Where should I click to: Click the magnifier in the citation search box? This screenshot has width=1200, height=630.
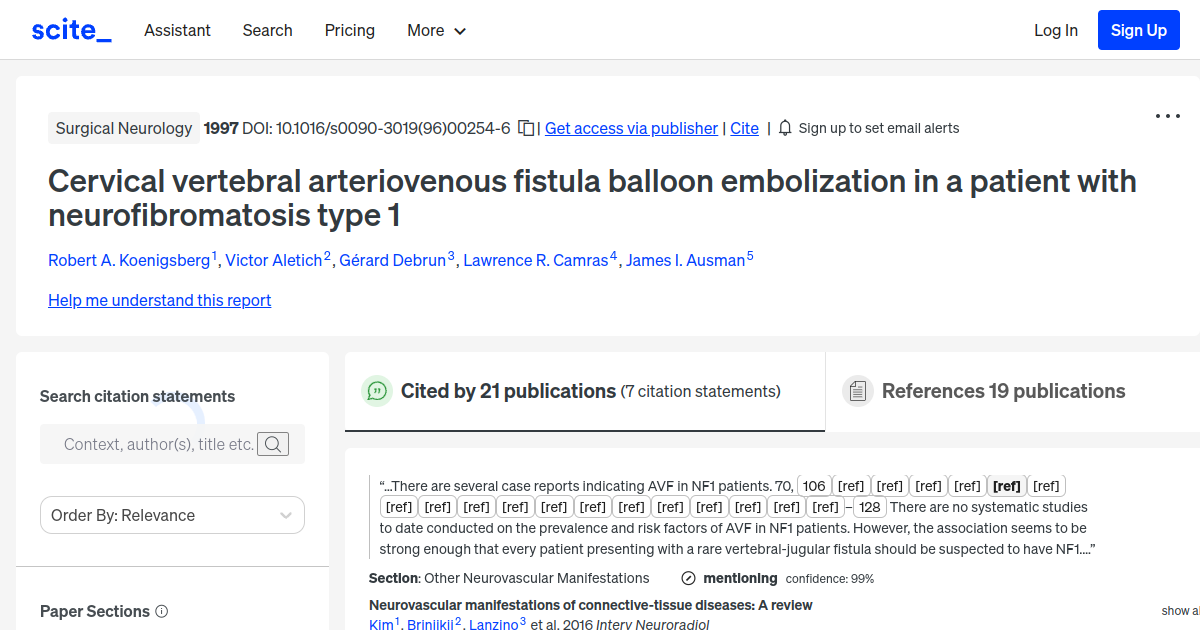pos(272,444)
